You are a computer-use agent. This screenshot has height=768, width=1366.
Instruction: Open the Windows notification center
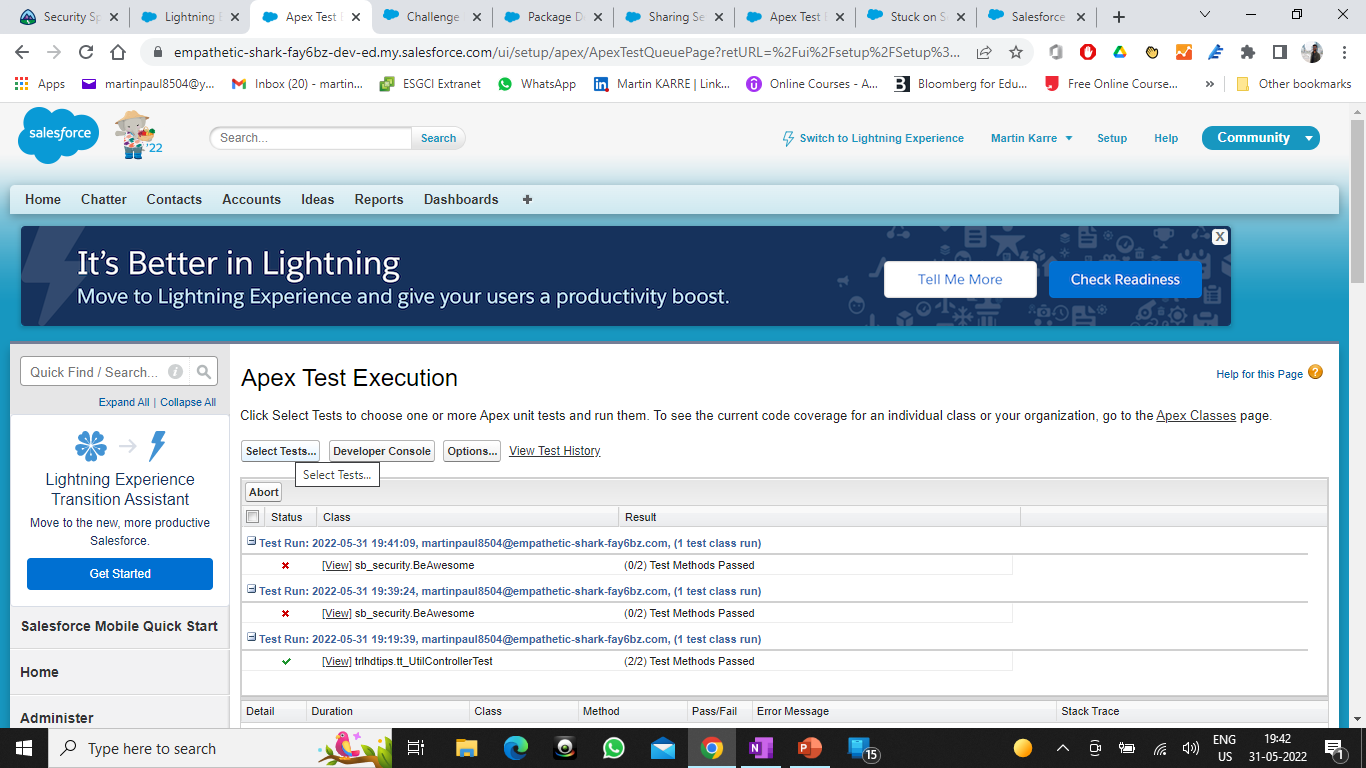[x=1334, y=748]
